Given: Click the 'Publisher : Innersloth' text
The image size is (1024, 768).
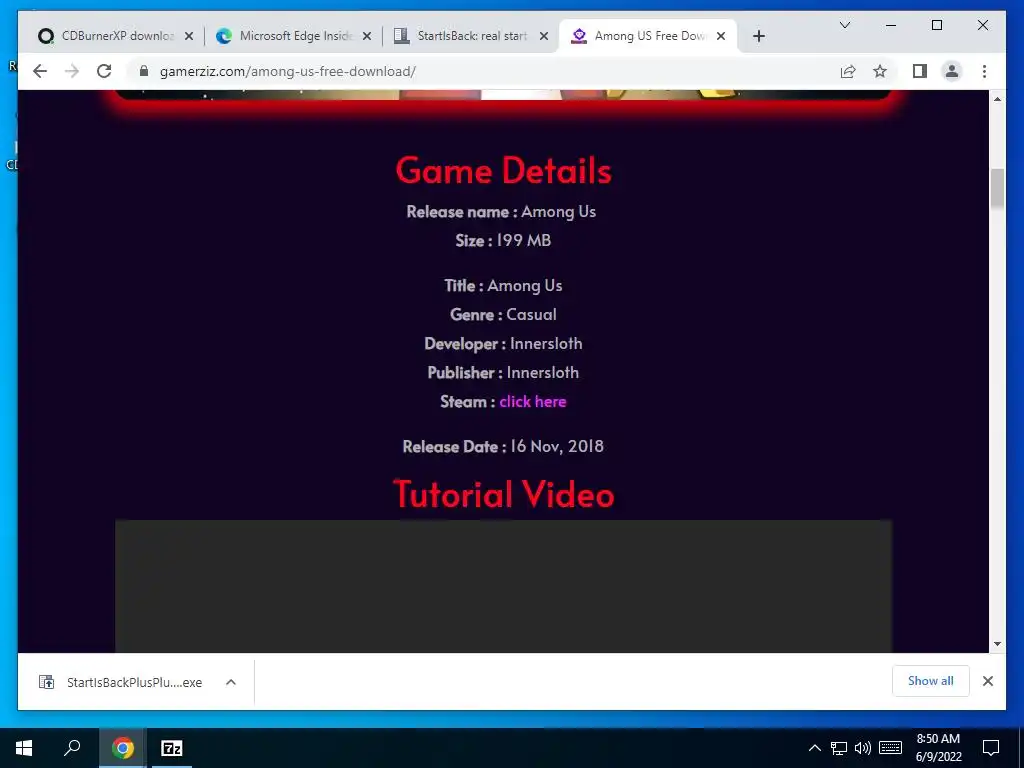Looking at the screenshot, I should click(504, 373).
